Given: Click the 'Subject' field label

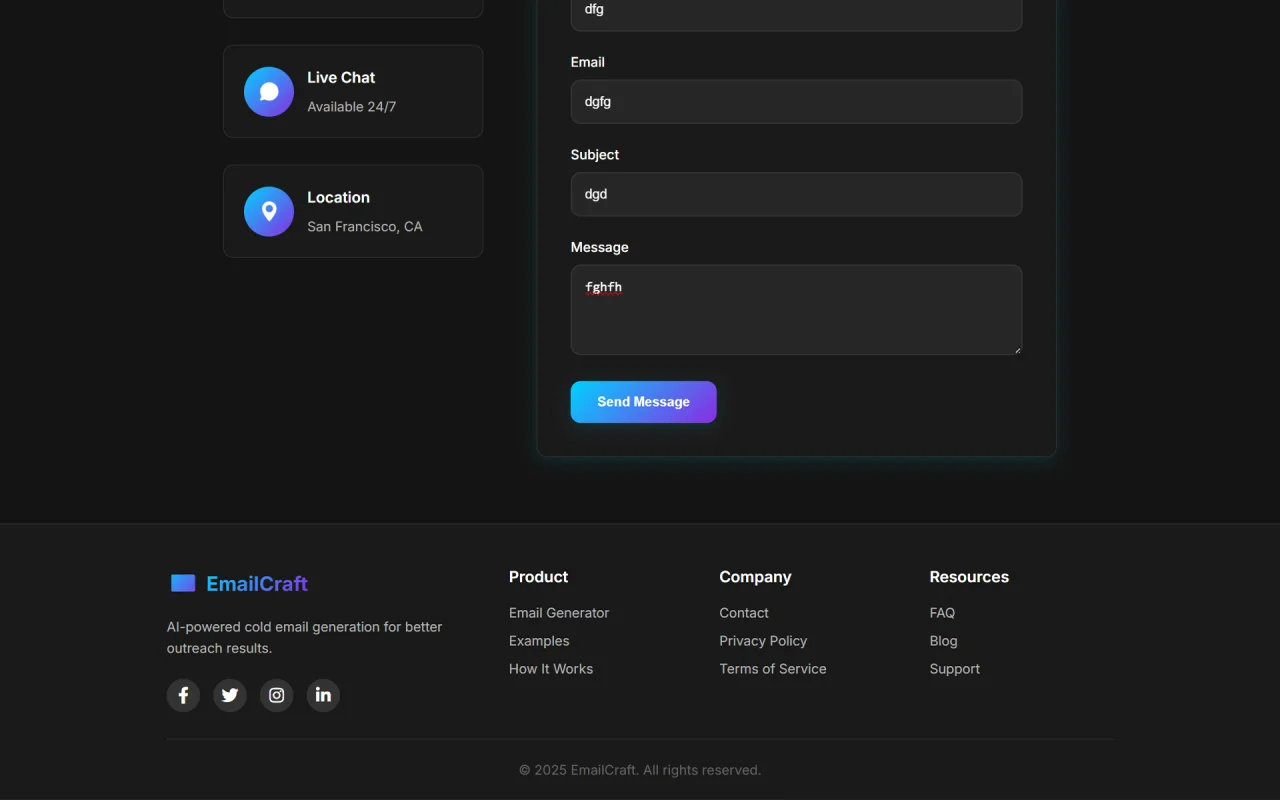Looking at the screenshot, I should [595, 155].
